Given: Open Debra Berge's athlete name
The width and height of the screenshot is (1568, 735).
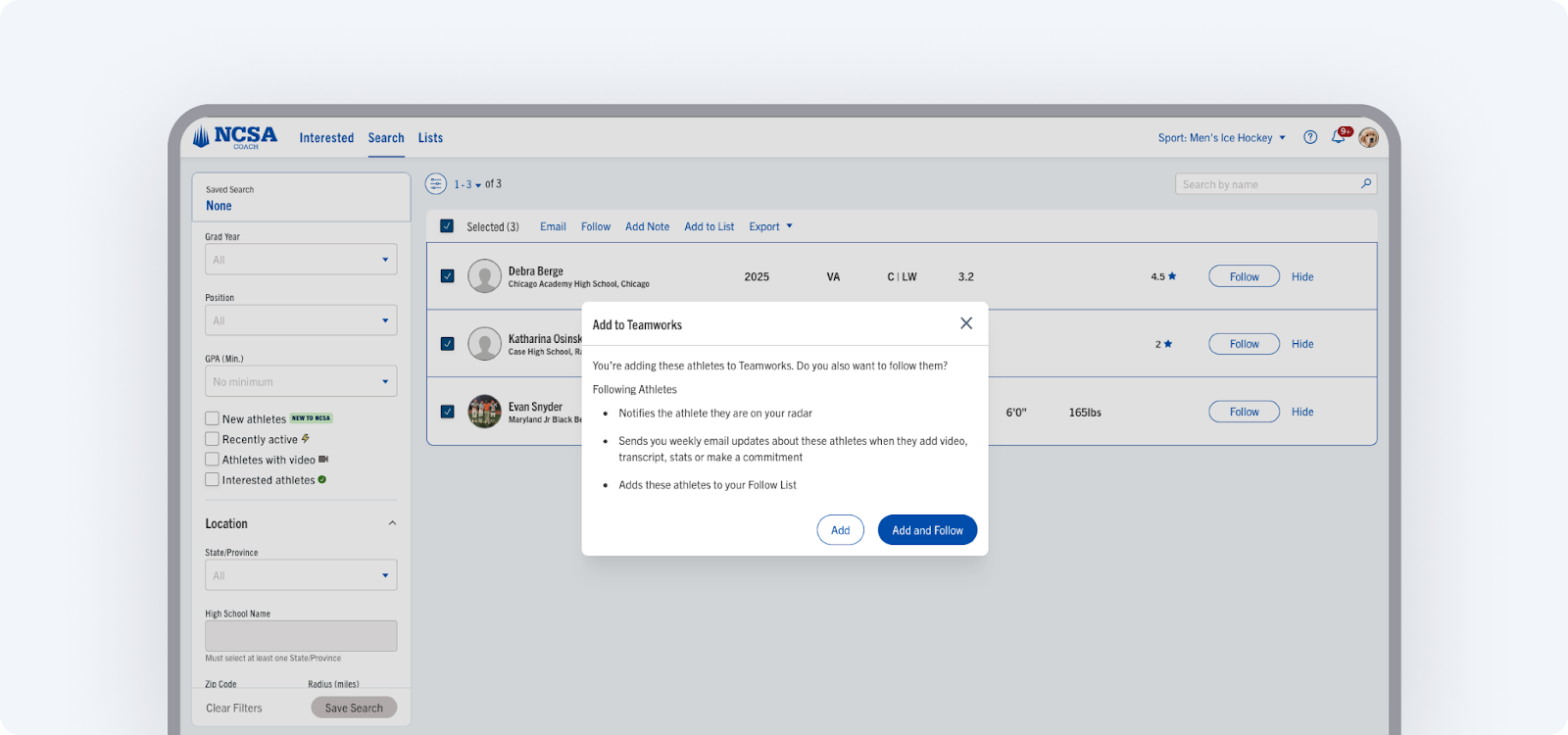Looking at the screenshot, I should coord(535,271).
